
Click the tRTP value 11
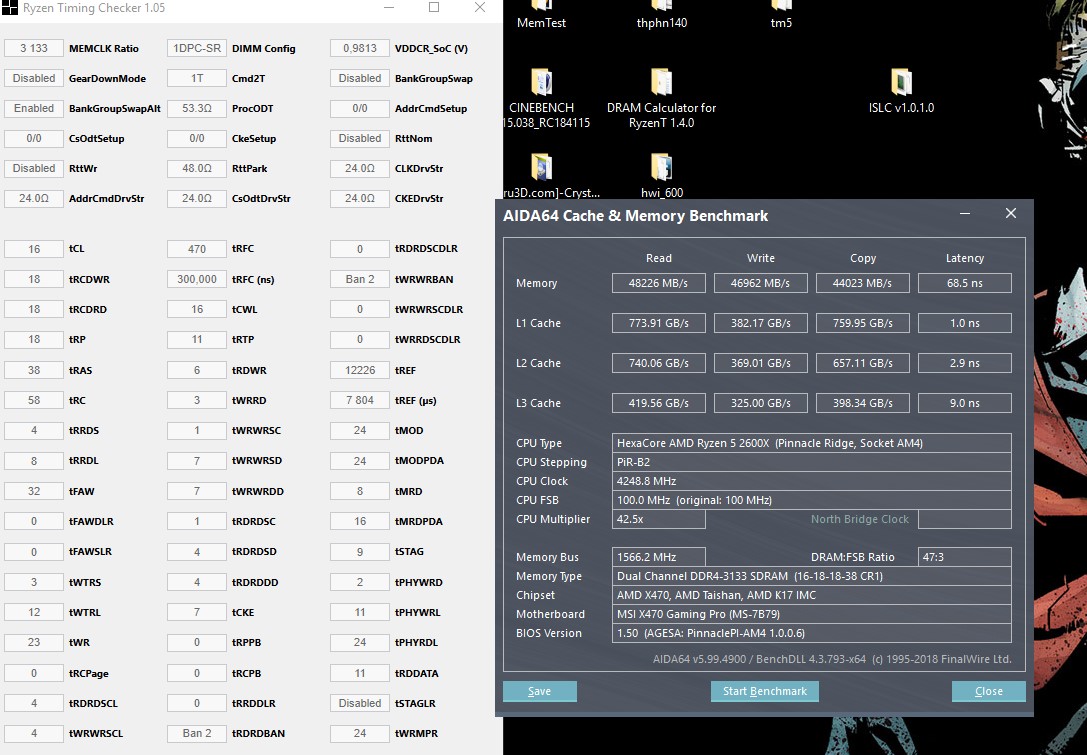[x=197, y=340]
